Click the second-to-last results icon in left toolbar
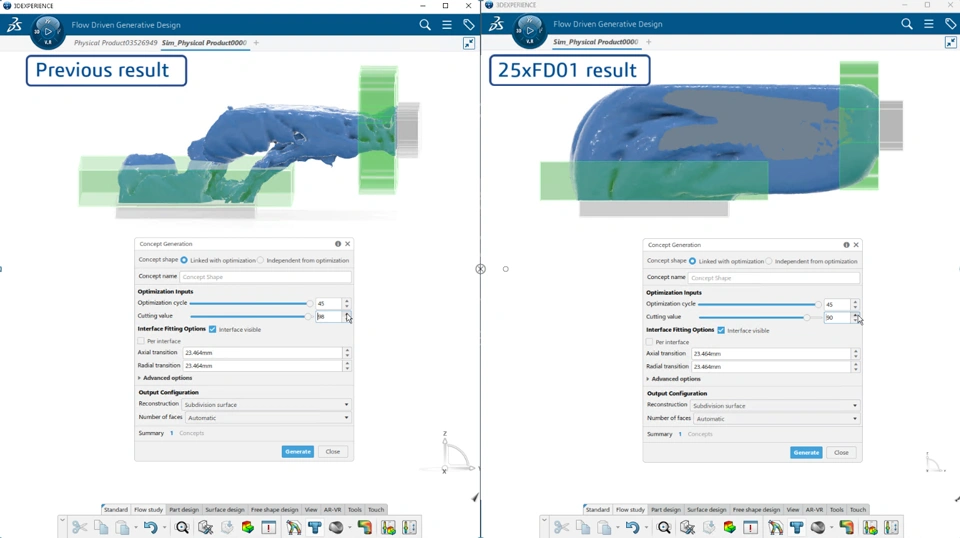The width and height of the screenshot is (960, 538). pos(388,527)
